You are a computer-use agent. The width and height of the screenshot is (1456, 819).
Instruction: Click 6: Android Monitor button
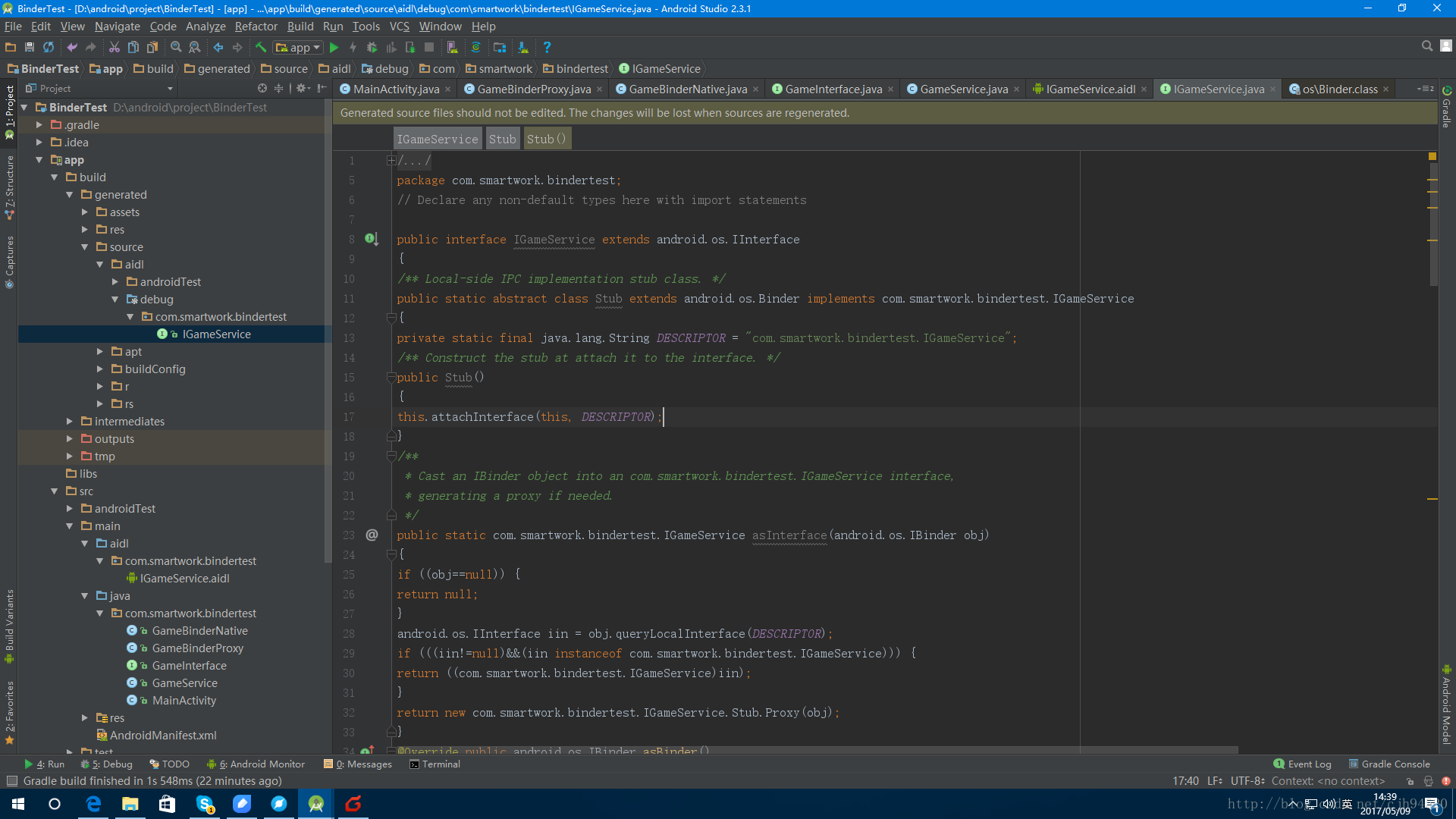pyautogui.click(x=256, y=764)
